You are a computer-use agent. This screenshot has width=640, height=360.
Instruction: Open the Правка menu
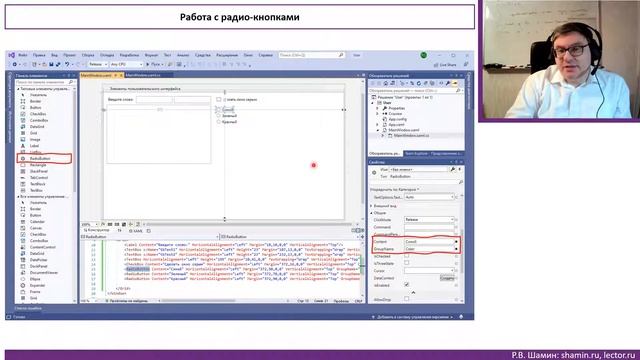39,55
